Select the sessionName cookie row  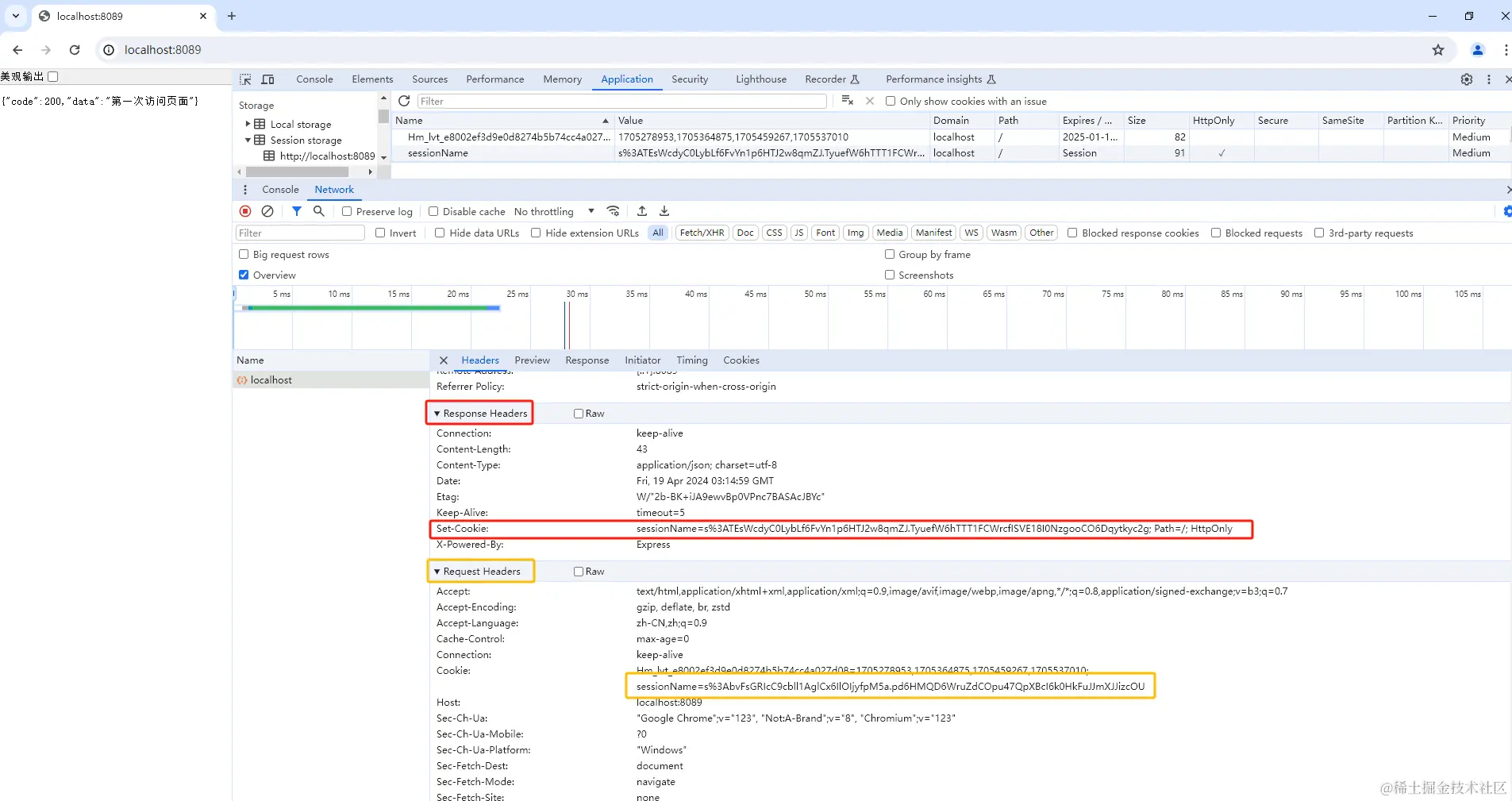point(952,153)
